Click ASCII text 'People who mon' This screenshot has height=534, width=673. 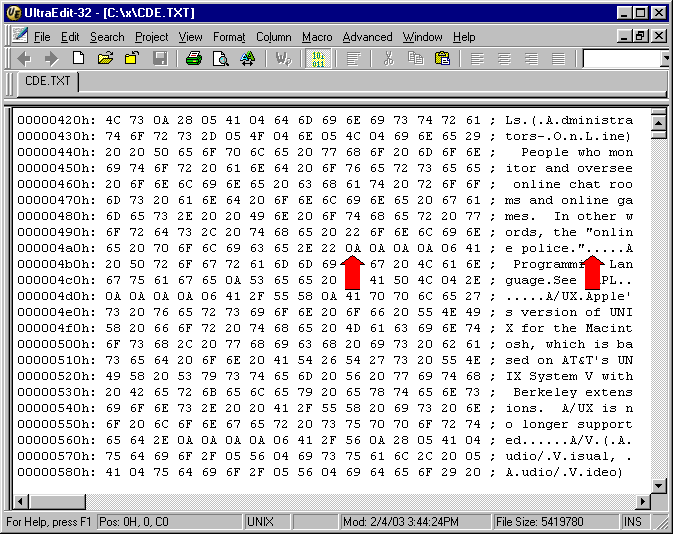577,152
